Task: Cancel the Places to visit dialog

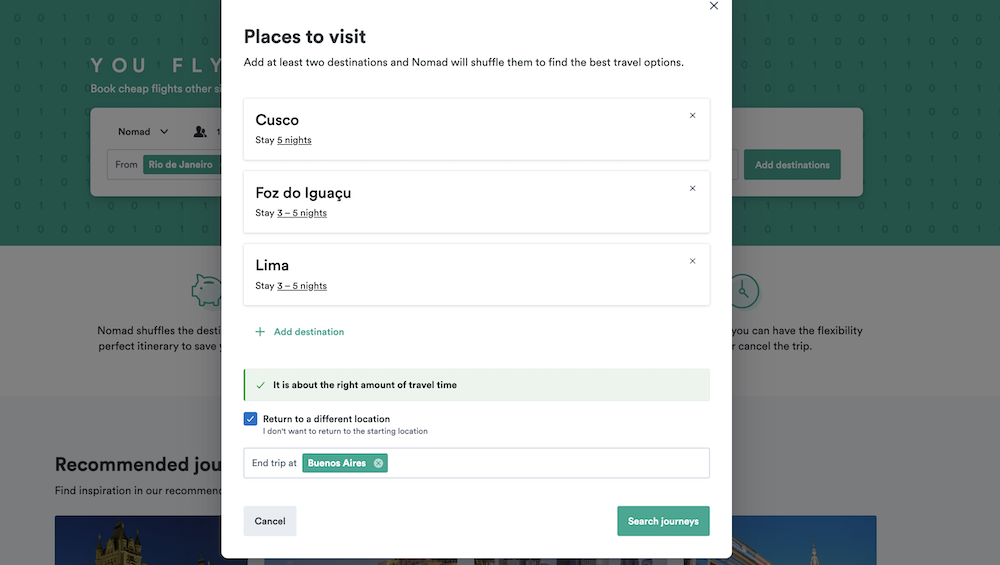Action: coord(270,521)
